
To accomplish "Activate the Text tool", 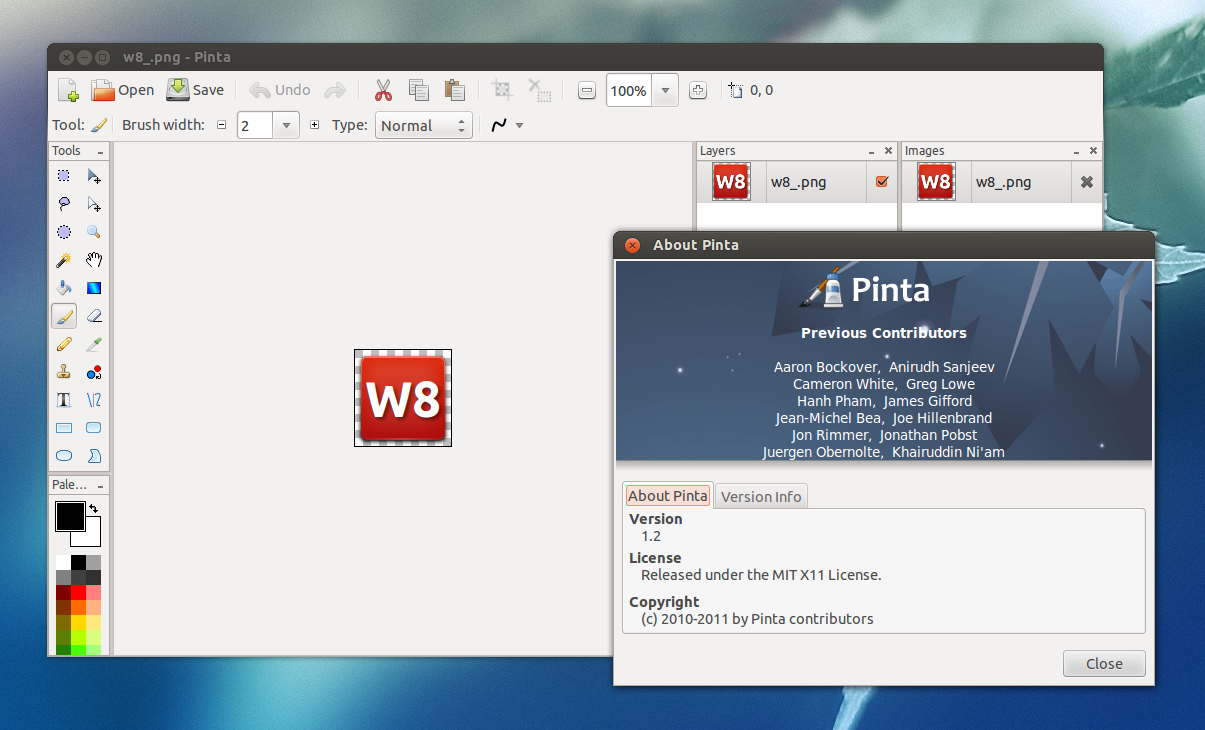I will 64,399.
